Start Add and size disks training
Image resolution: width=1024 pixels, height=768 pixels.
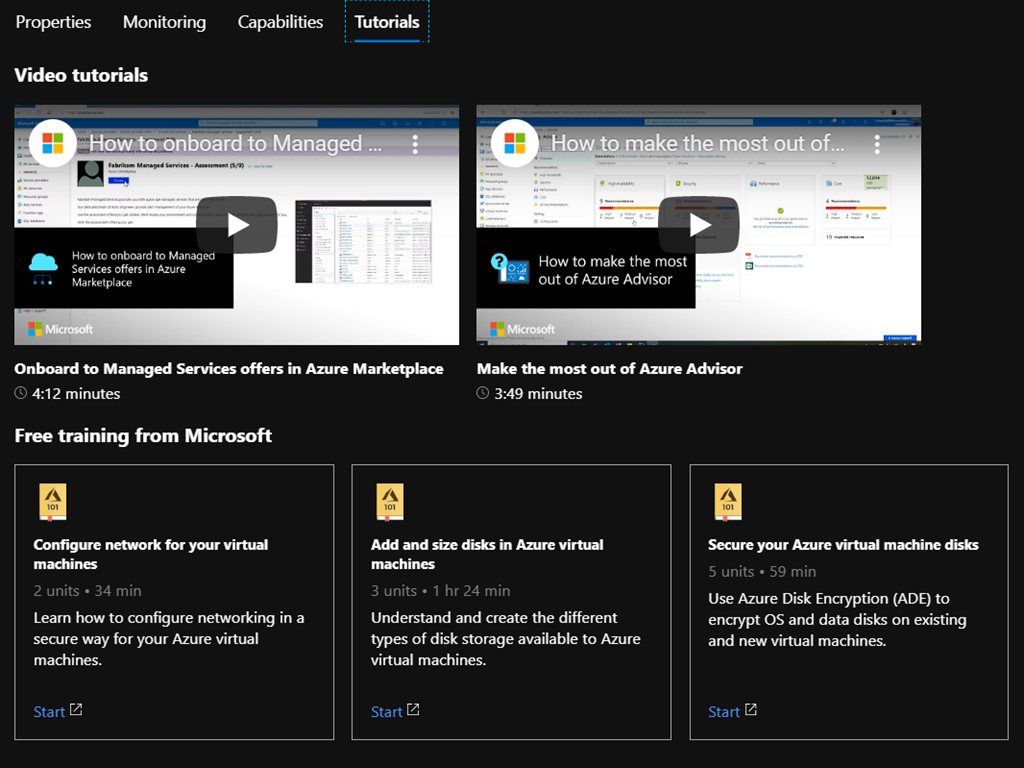(386, 712)
